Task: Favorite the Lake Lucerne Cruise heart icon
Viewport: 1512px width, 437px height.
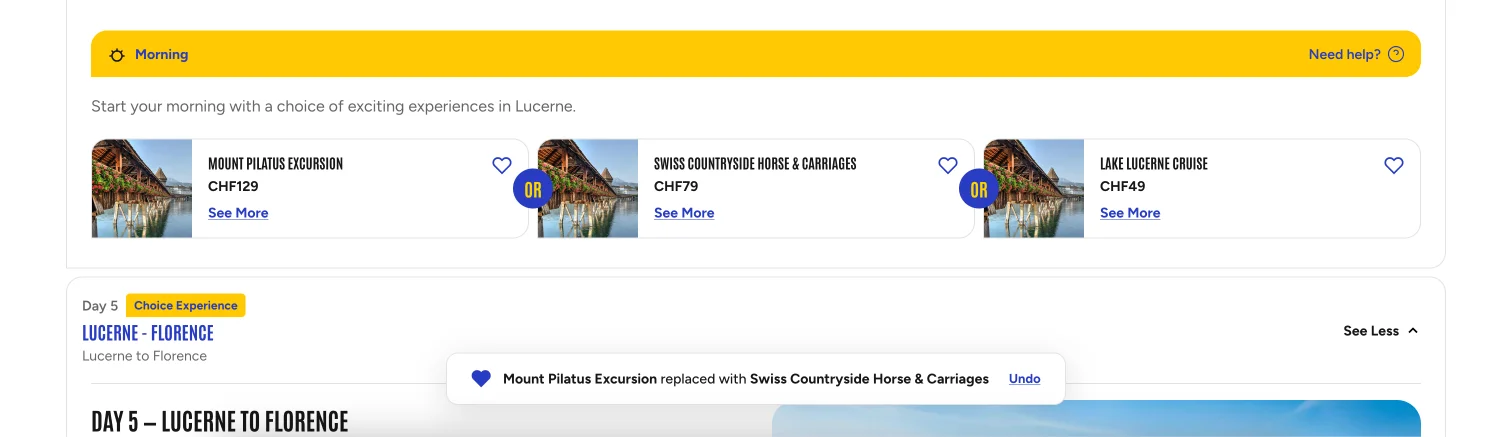Action: (x=1394, y=166)
